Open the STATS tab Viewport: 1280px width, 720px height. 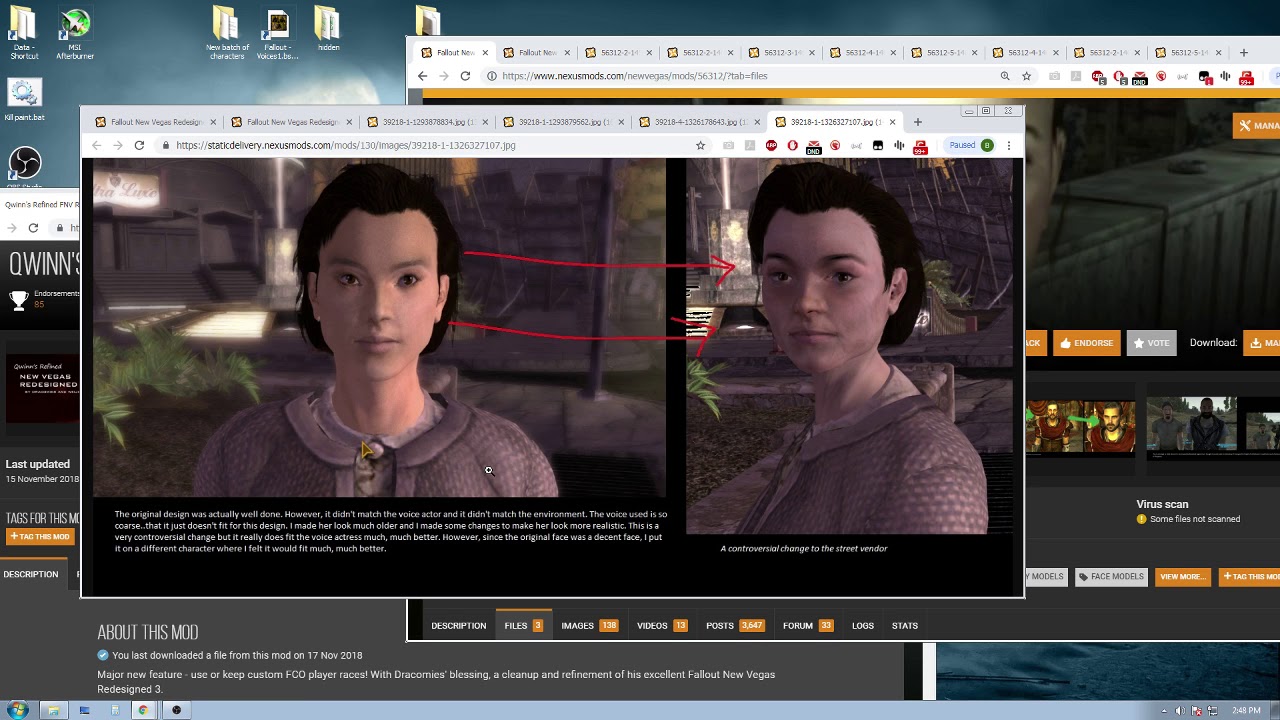(x=904, y=626)
